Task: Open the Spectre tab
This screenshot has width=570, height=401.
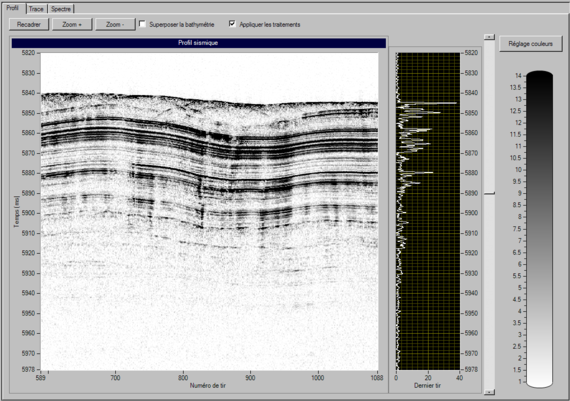Action: [61, 9]
